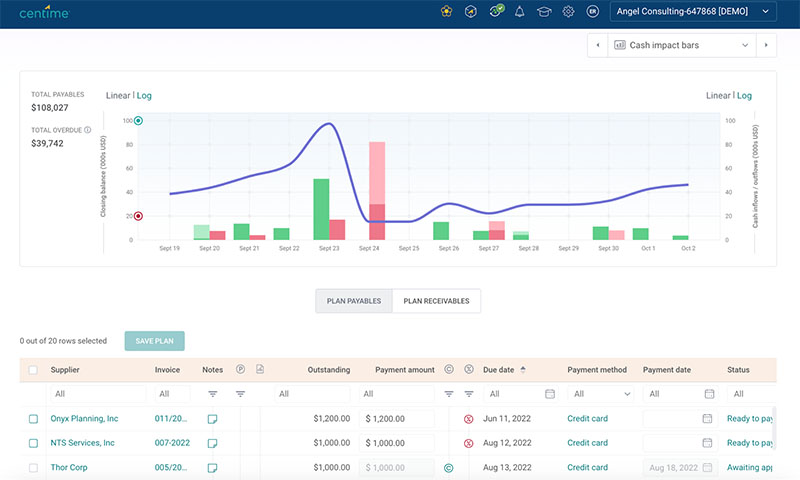Select the green bar for Sept 23
This screenshot has height=480, width=800.
pos(321,209)
